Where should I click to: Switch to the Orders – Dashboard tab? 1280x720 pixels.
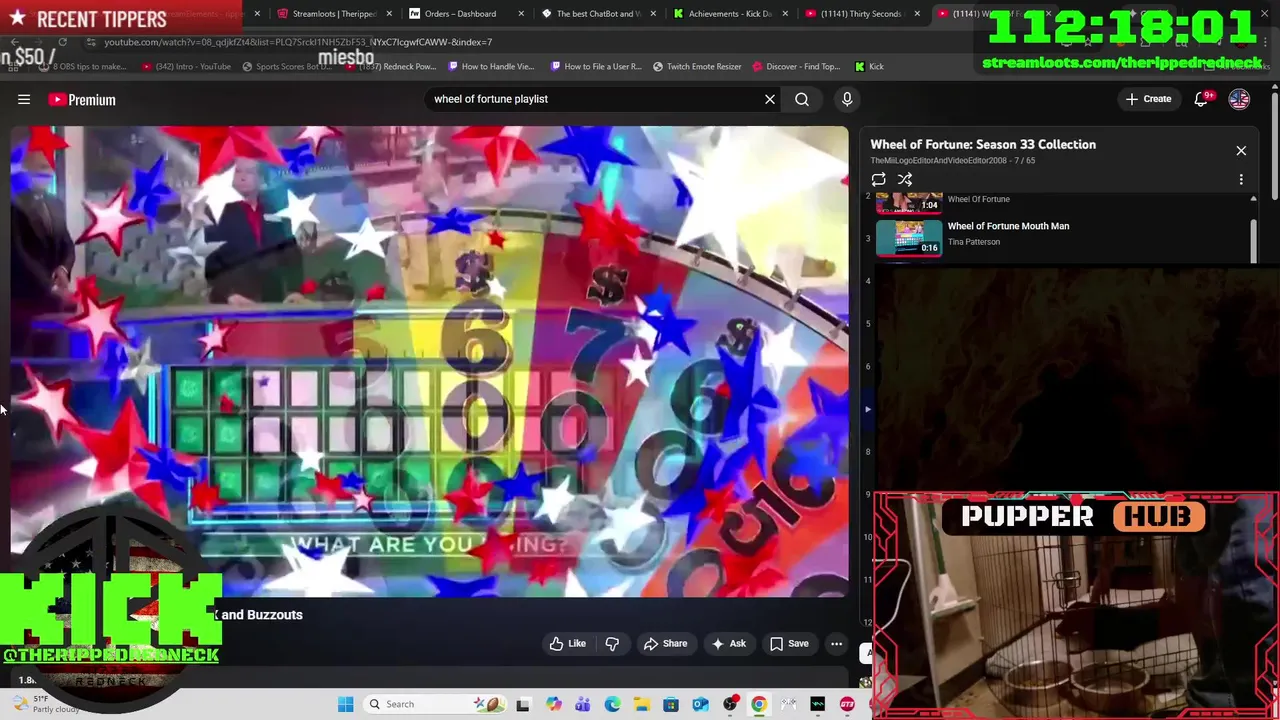pos(460,14)
